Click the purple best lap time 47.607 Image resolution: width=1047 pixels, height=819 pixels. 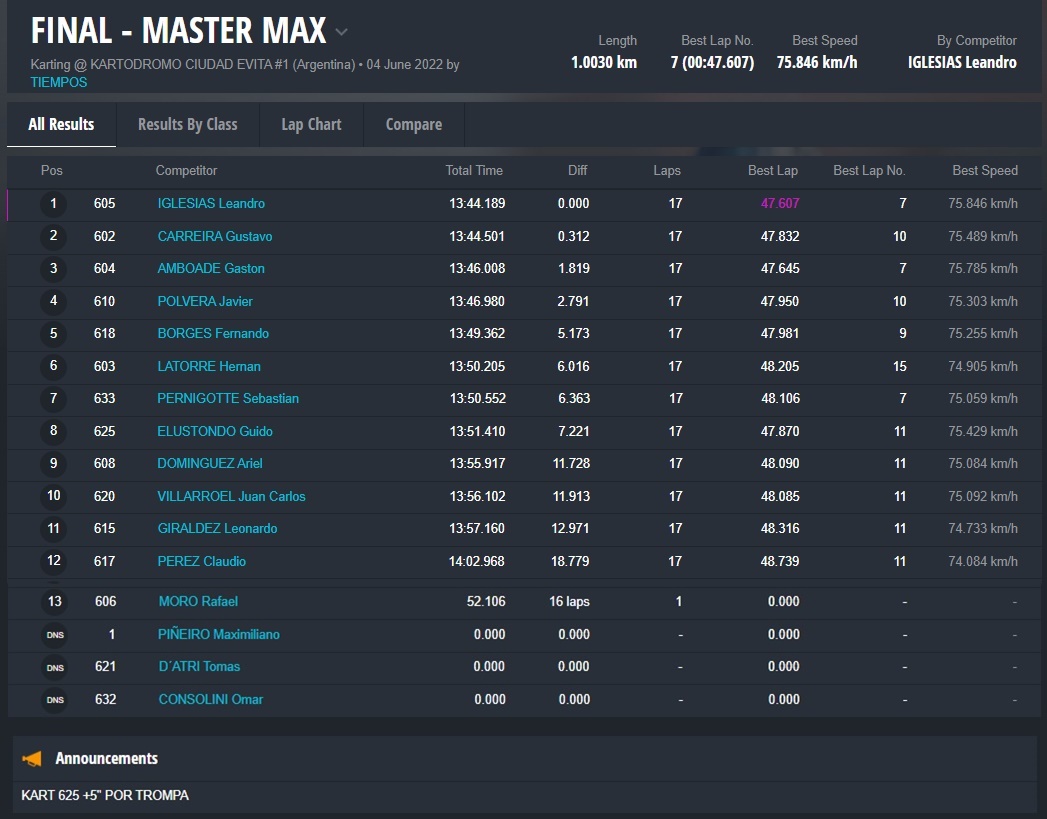(x=779, y=204)
